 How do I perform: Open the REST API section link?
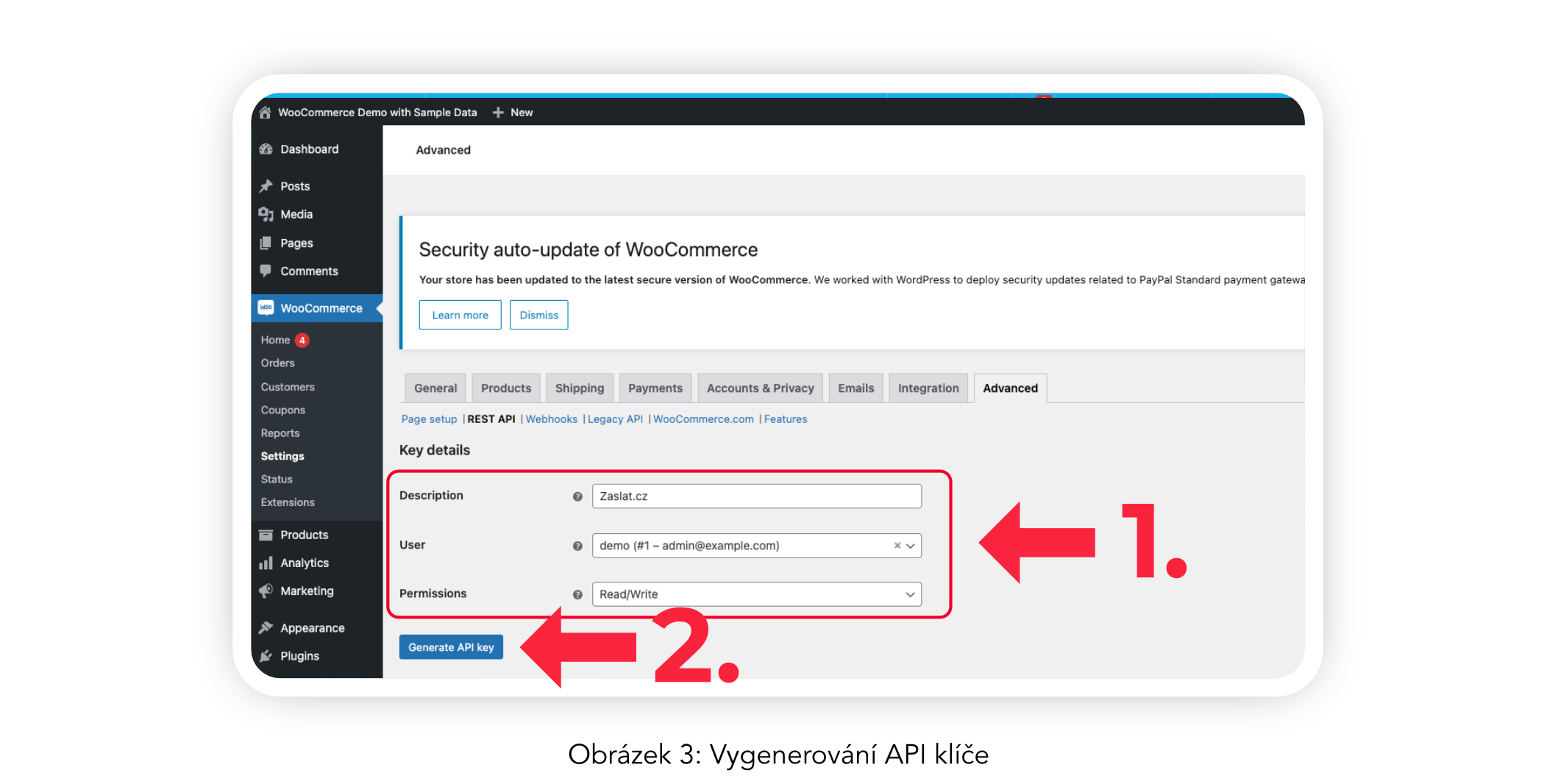[491, 419]
